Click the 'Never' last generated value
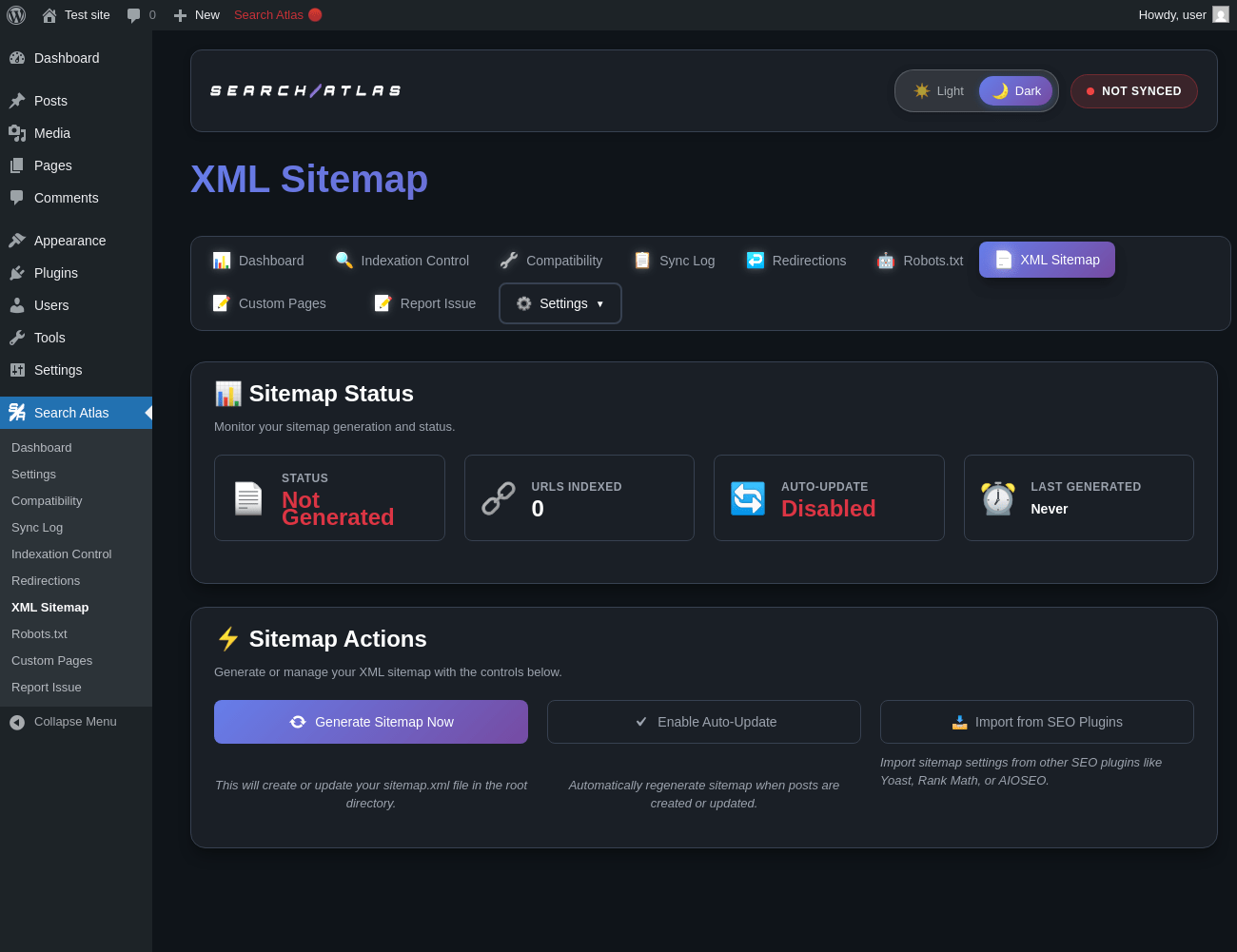 tap(1050, 509)
